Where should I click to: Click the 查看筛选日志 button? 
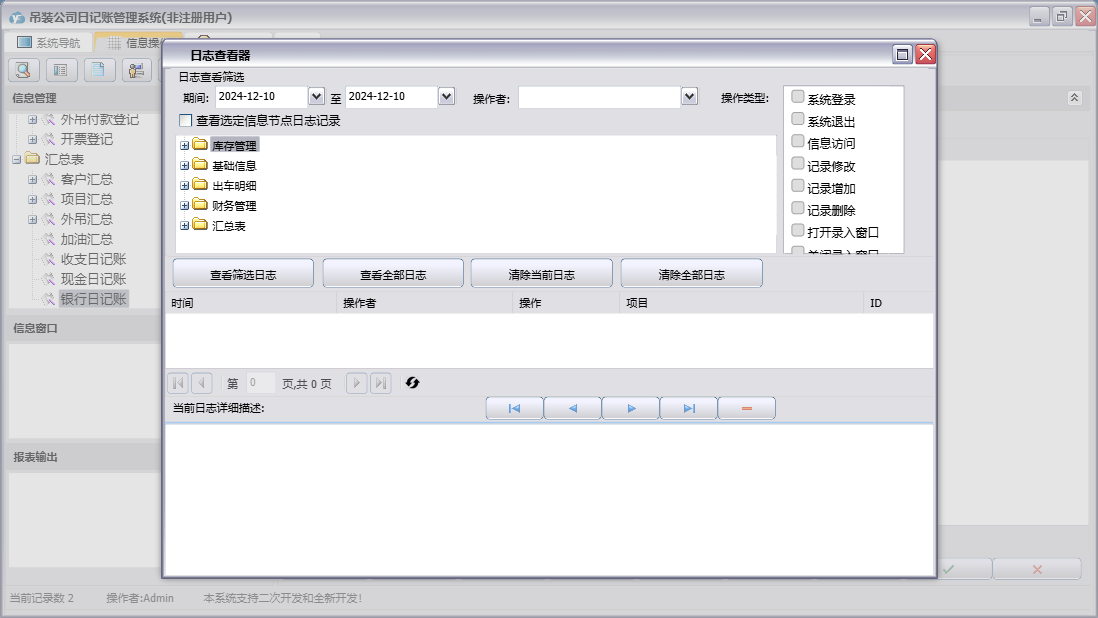pos(243,274)
